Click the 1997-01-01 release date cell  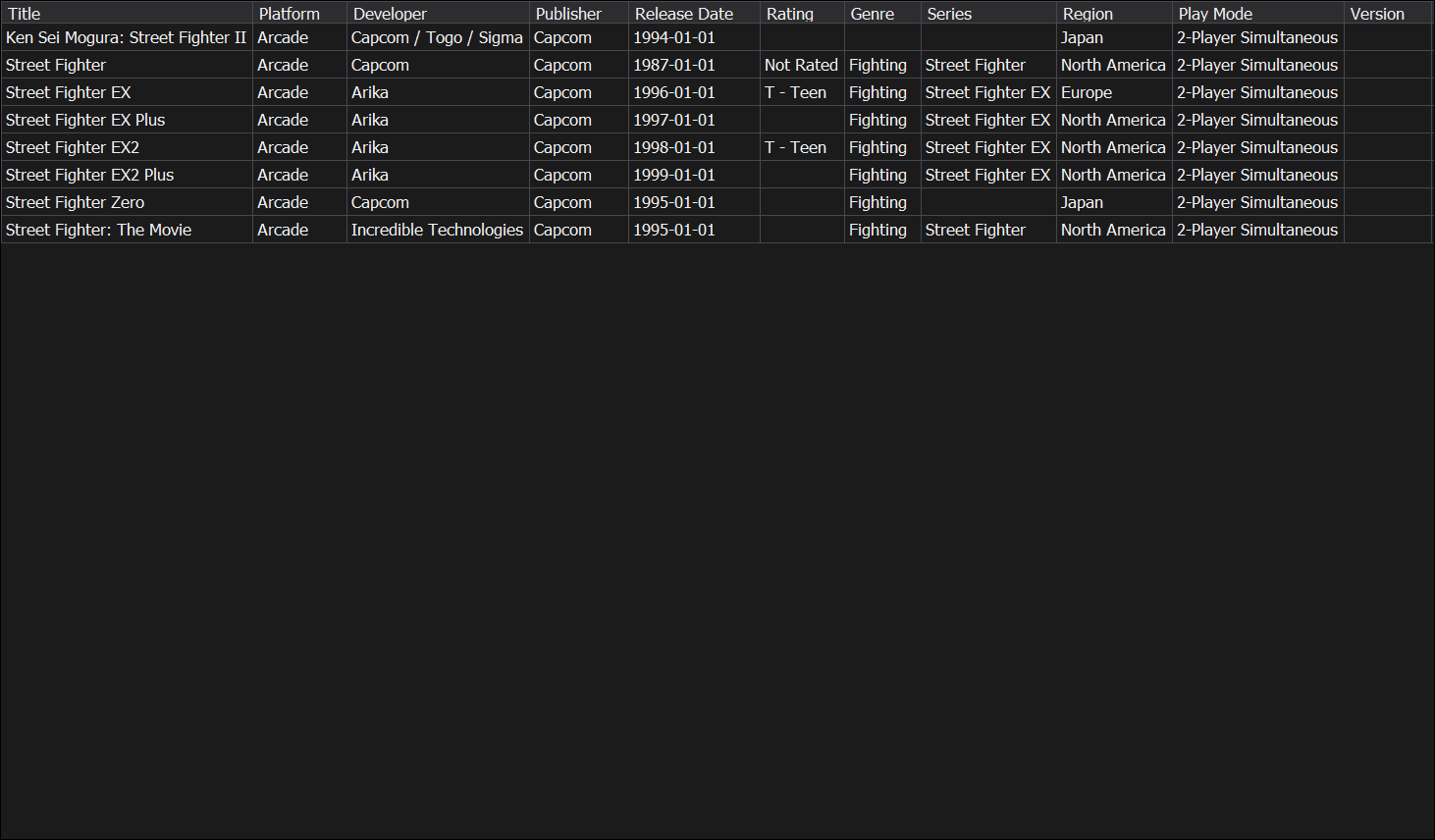coord(694,120)
